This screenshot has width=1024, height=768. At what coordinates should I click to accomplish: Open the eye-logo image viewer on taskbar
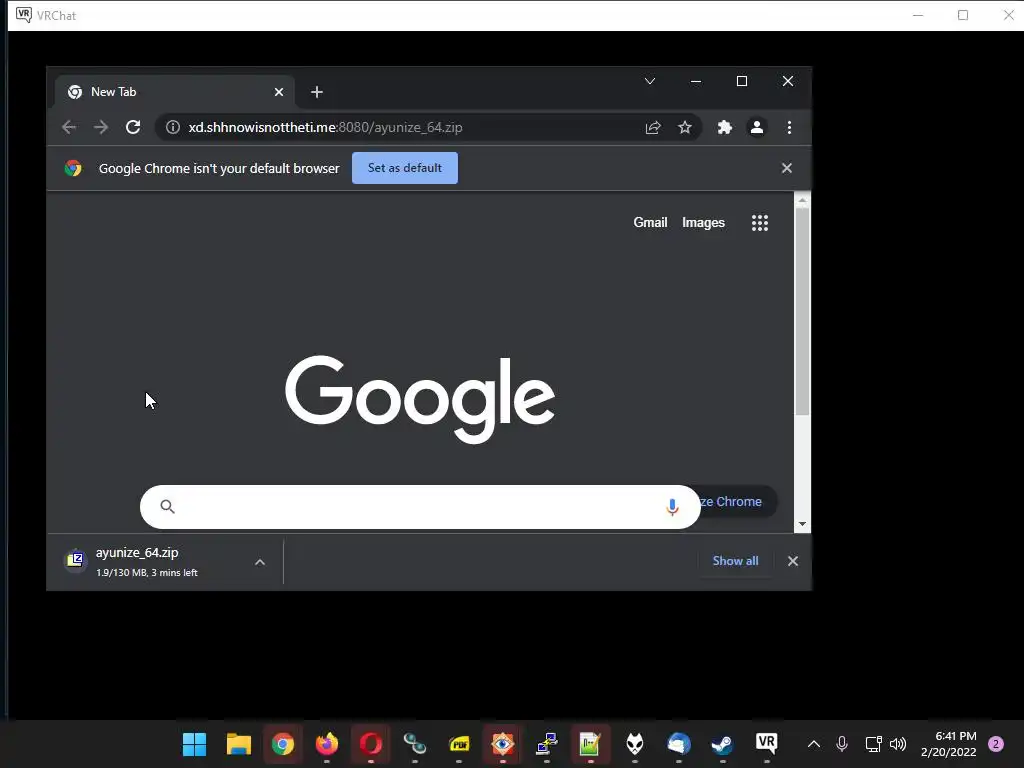click(502, 744)
